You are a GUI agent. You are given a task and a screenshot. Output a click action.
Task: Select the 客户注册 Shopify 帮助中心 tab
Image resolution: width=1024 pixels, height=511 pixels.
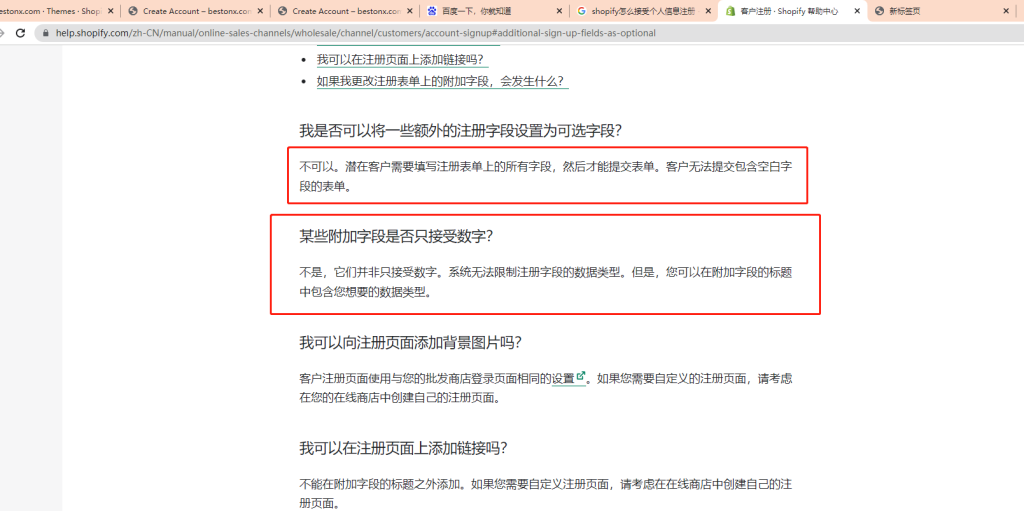788,11
